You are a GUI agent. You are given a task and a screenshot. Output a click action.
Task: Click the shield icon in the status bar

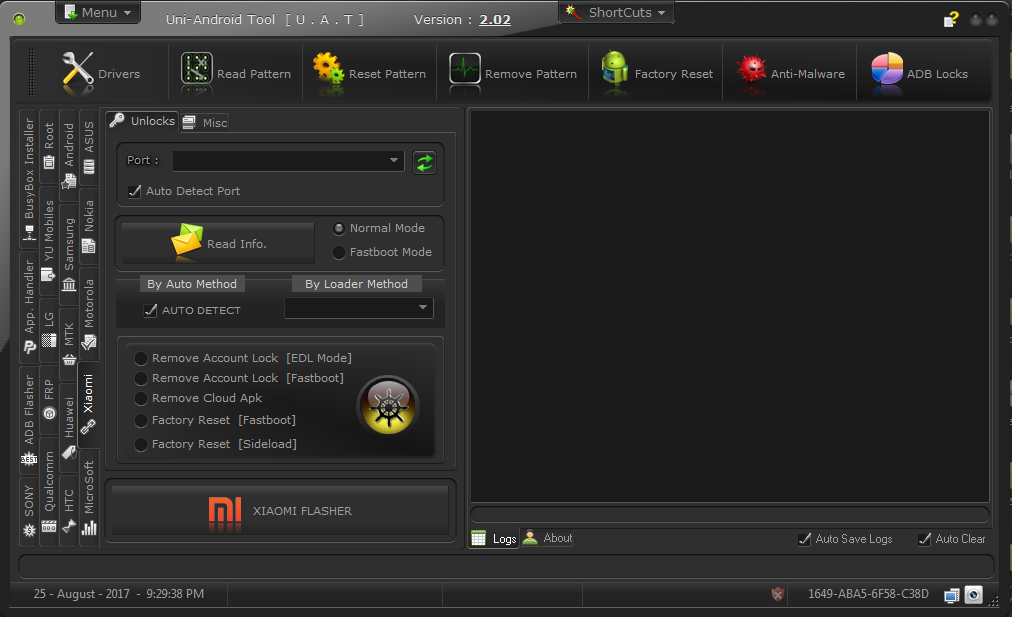point(778,594)
